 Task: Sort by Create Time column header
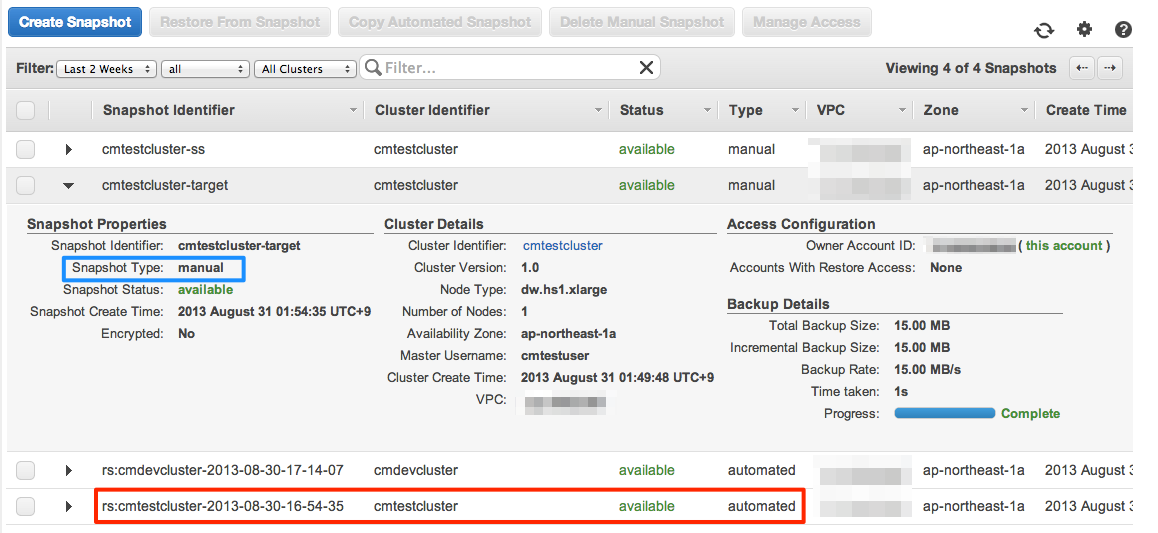1086,110
